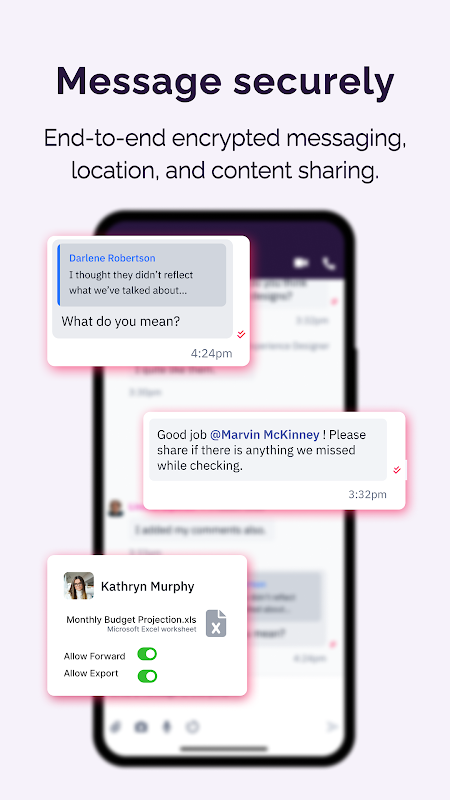Tap the camera icon in message bar
Viewport: 450px width, 800px height.
141,727
